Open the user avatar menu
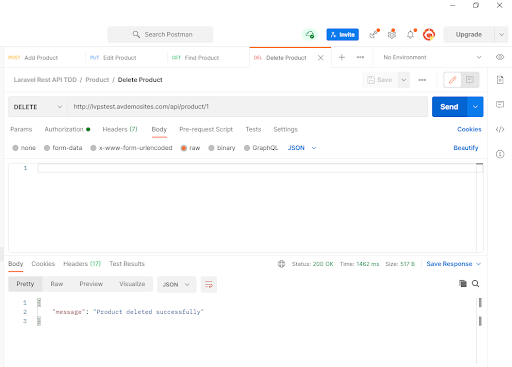Image resolution: width=512 pixels, height=367 pixels. coord(429,34)
